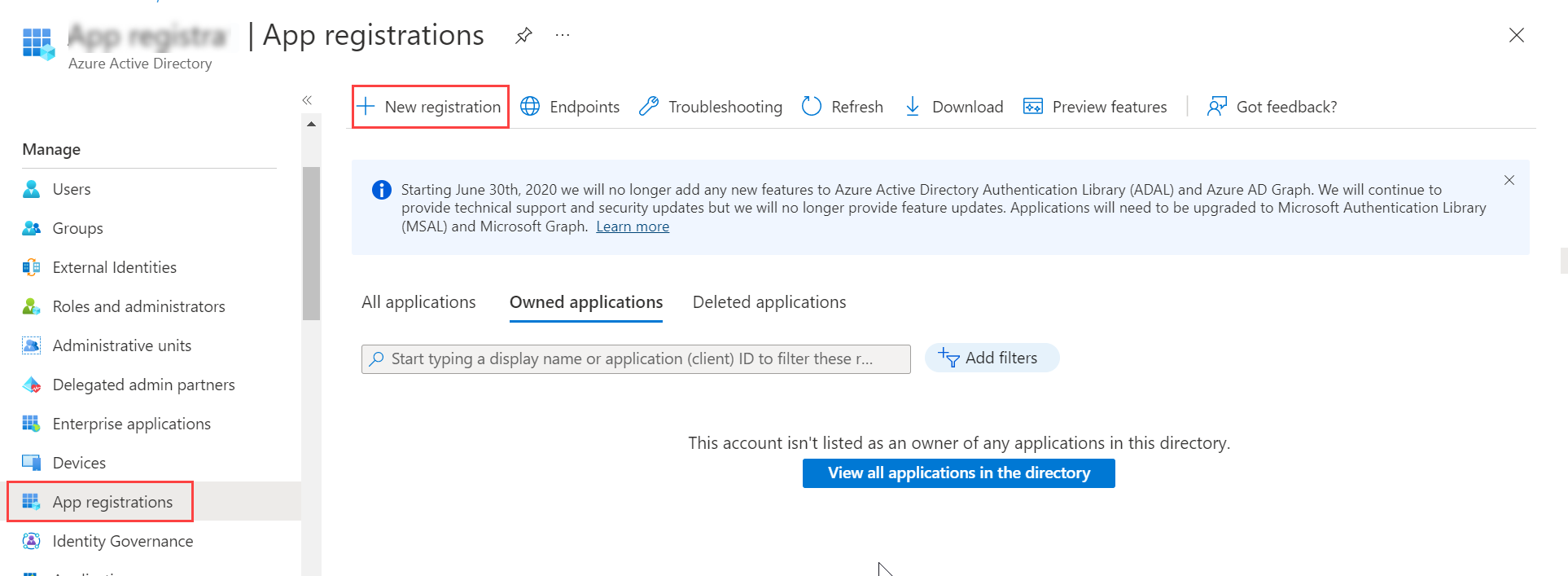1568x576 pixels.
Task: Collapse the sidebar with double chevron
Action: coord(307,100)
